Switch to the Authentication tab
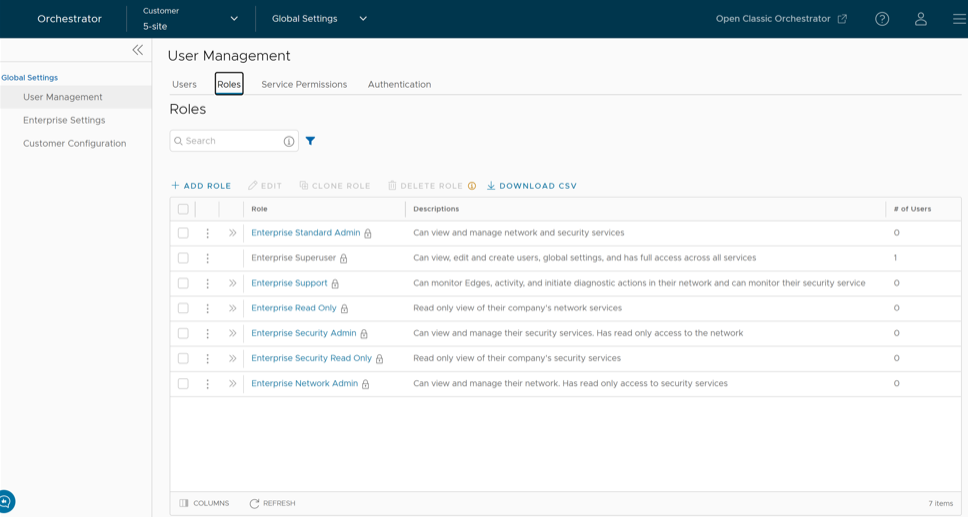972x517 pixels. pyautogui.click(x=399, y=84)
